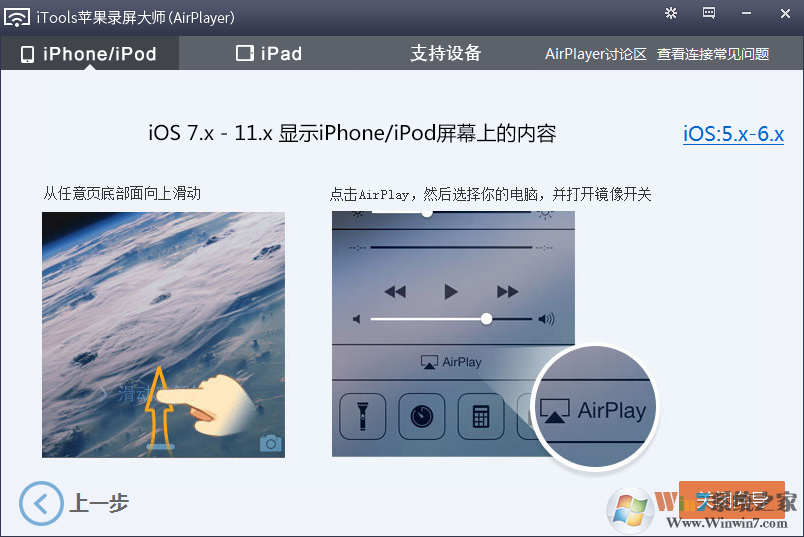Click the orange button at bottom right
The width and height of the screenshot is (804, 537).
tap(732, 500)
